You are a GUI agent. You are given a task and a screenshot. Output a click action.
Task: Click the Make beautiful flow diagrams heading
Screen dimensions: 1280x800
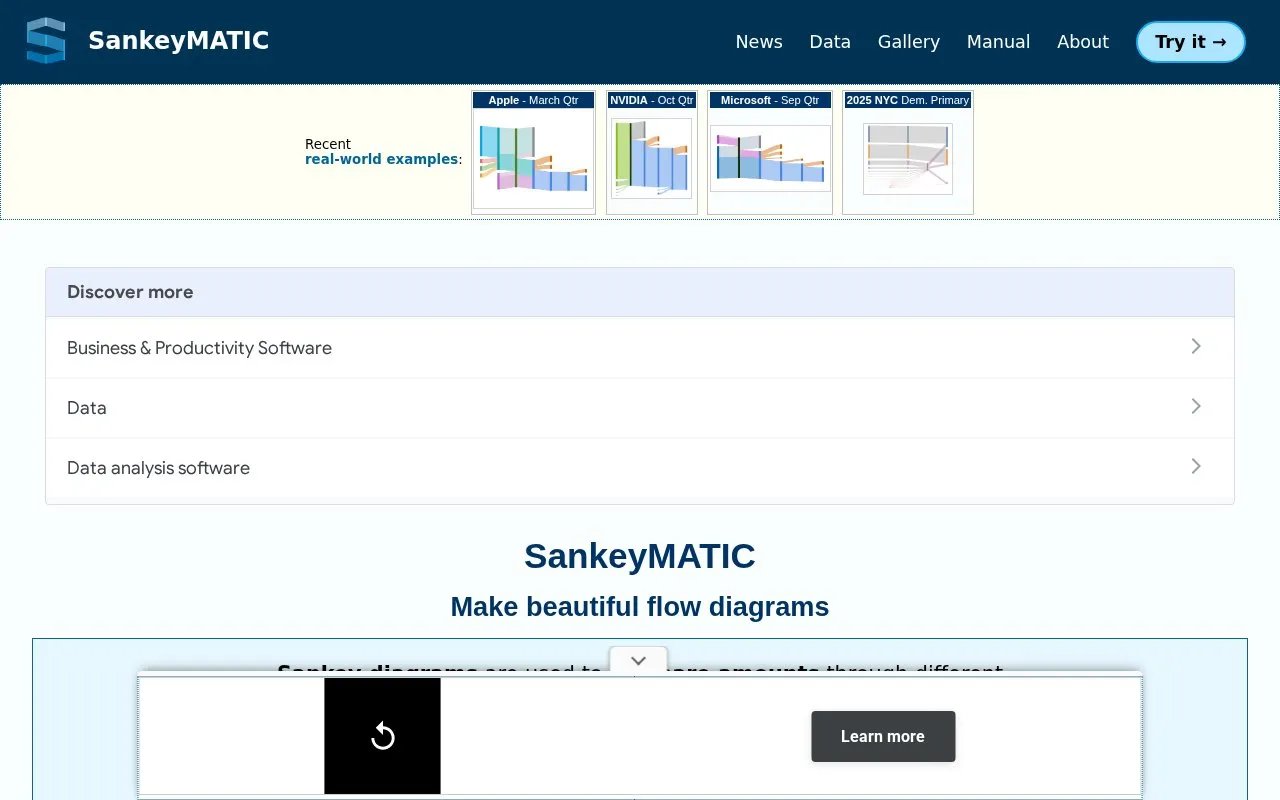coord(640,607)
